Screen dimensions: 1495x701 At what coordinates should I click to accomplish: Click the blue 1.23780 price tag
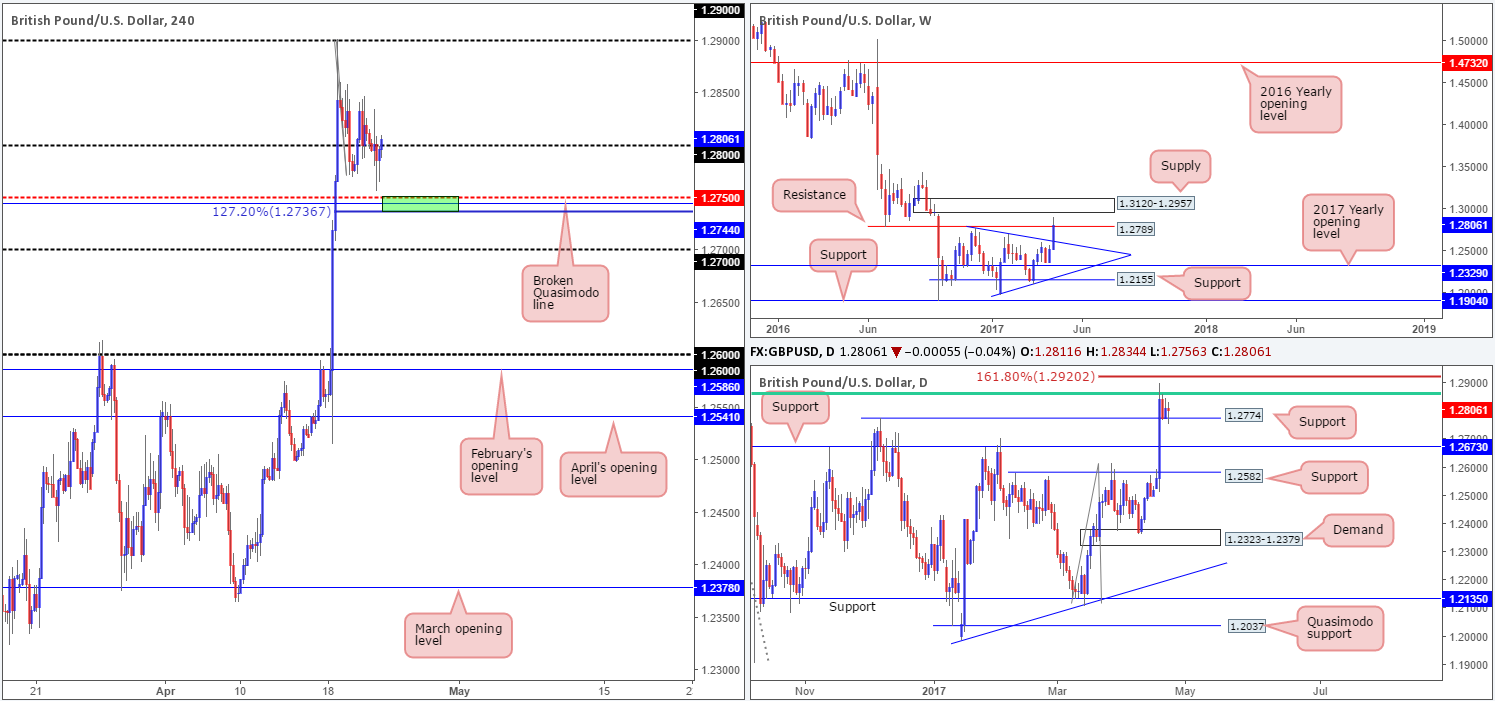tap(719, 588)
